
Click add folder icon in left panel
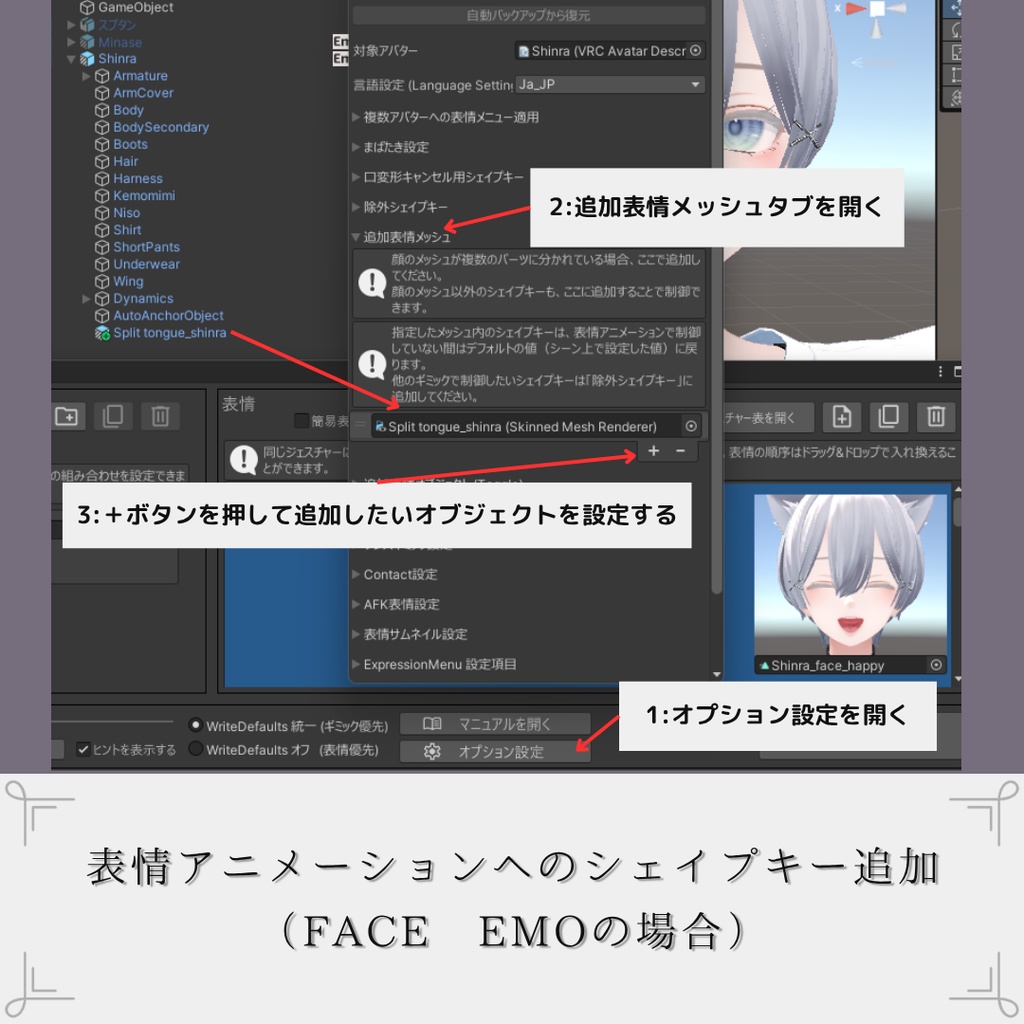pos(67,416)
